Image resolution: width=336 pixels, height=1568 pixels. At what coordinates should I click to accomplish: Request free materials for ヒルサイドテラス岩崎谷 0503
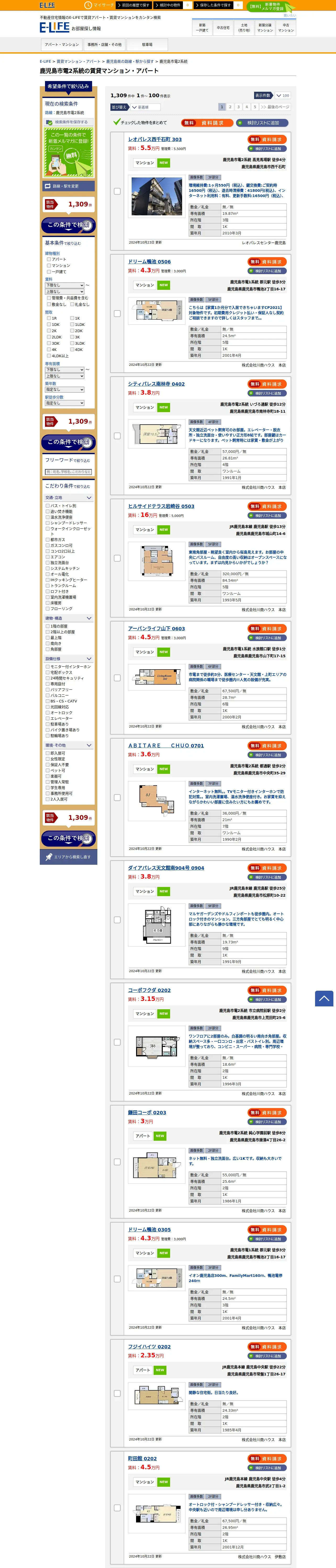pos(267,506)
